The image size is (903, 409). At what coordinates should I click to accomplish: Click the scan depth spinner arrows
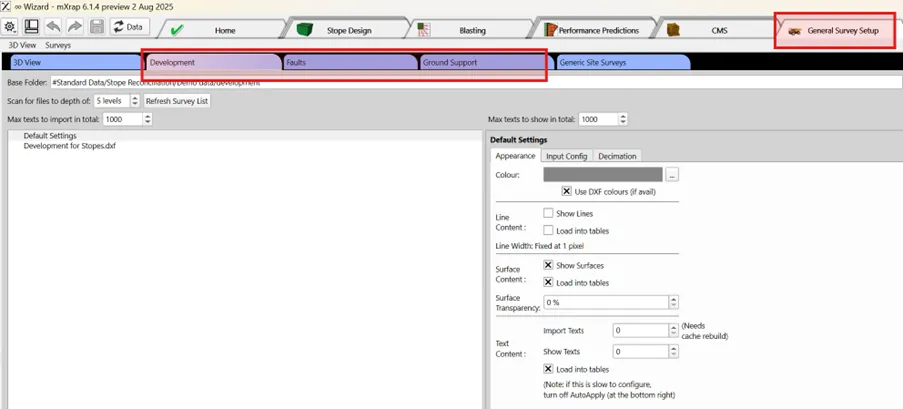135,101
